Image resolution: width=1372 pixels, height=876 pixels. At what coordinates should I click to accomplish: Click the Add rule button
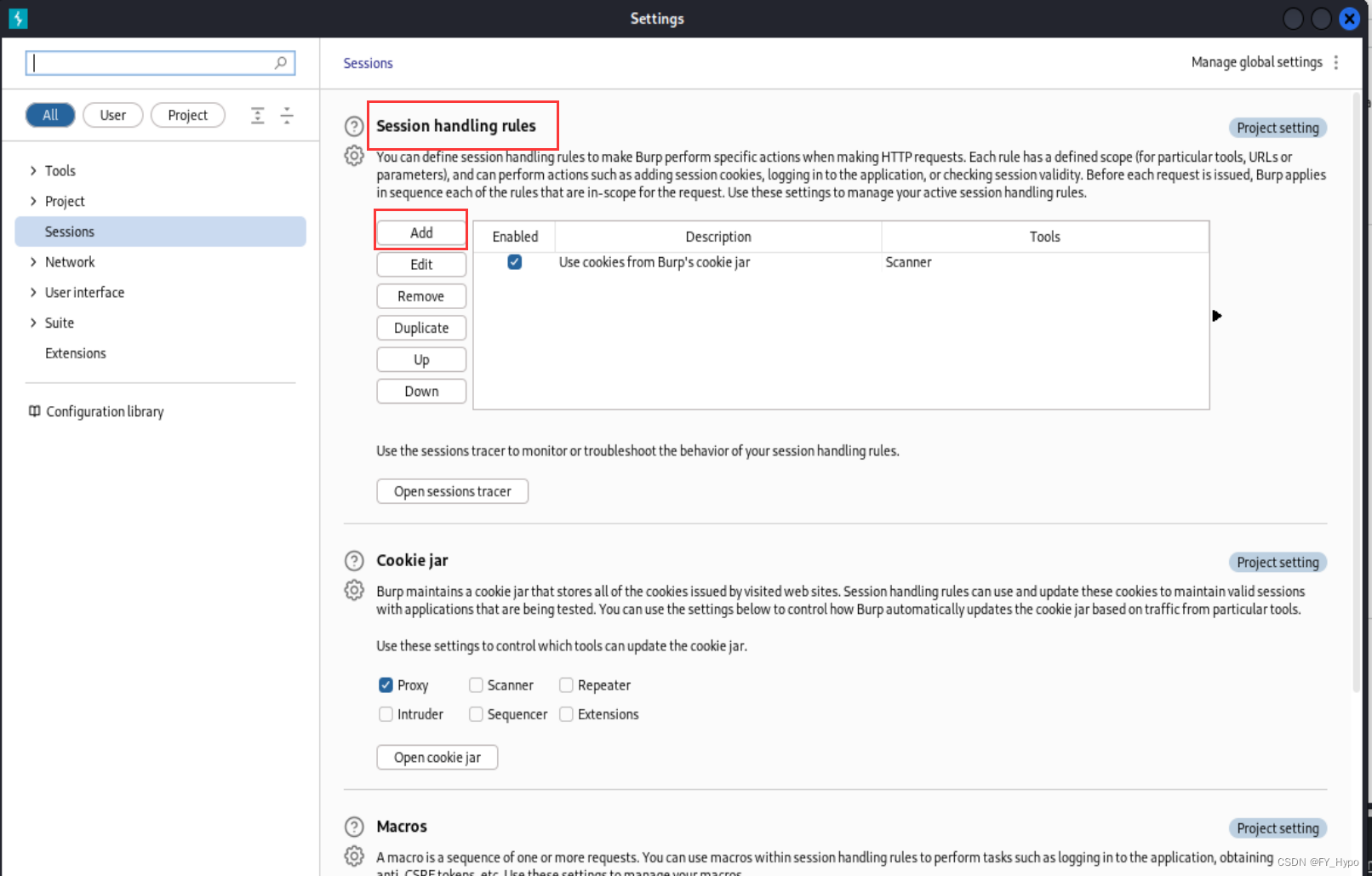coord(421,232)
